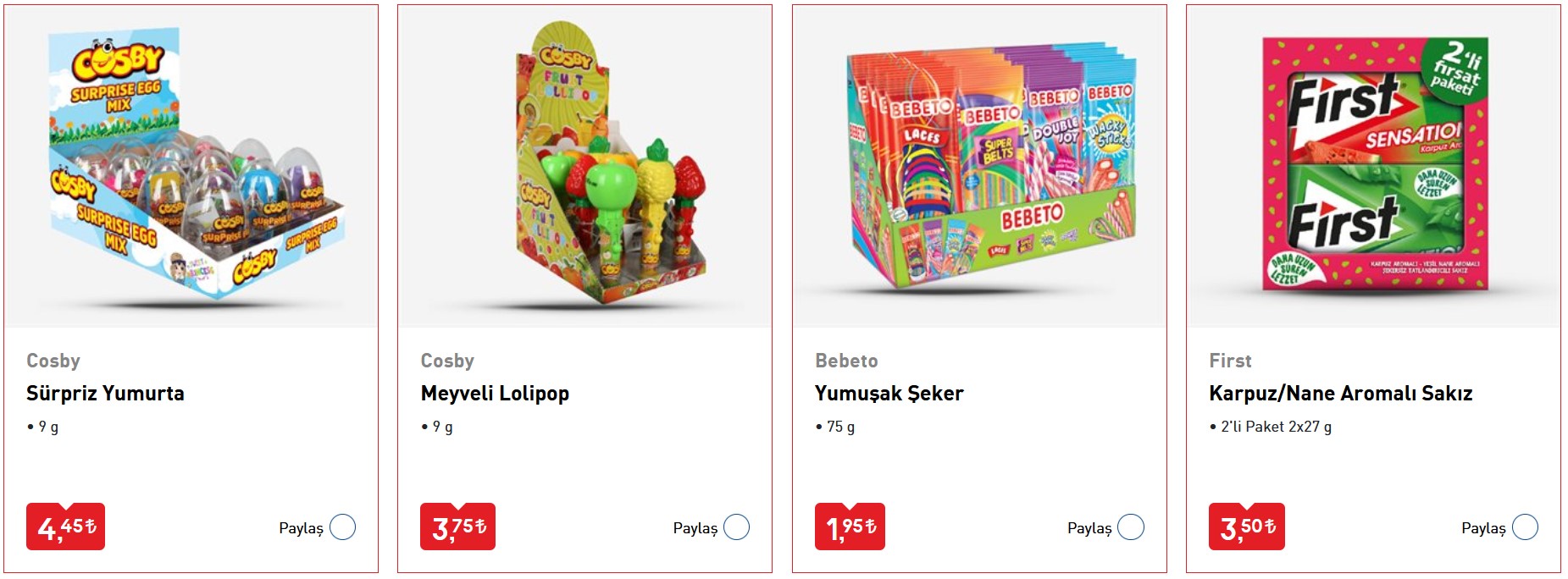Open the Karpuz/Nane Aromalı Sakız title
The image size is (1568, 579).
point(1341,394)
